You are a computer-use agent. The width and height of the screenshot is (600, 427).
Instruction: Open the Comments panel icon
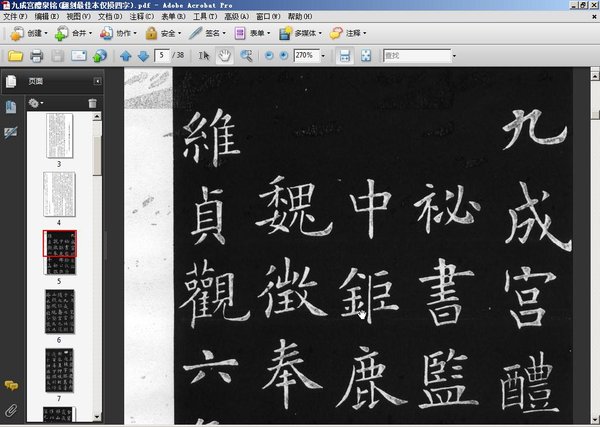point(11,385)
